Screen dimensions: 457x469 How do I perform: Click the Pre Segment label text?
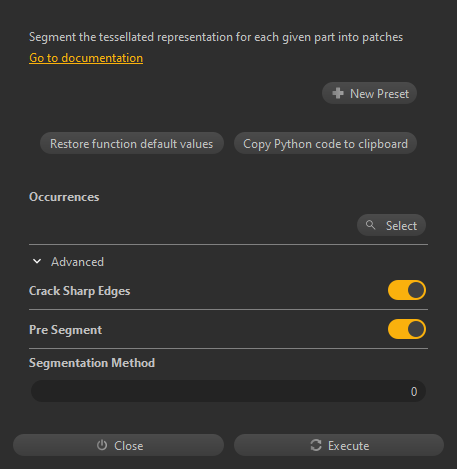[x=65, y=330]
